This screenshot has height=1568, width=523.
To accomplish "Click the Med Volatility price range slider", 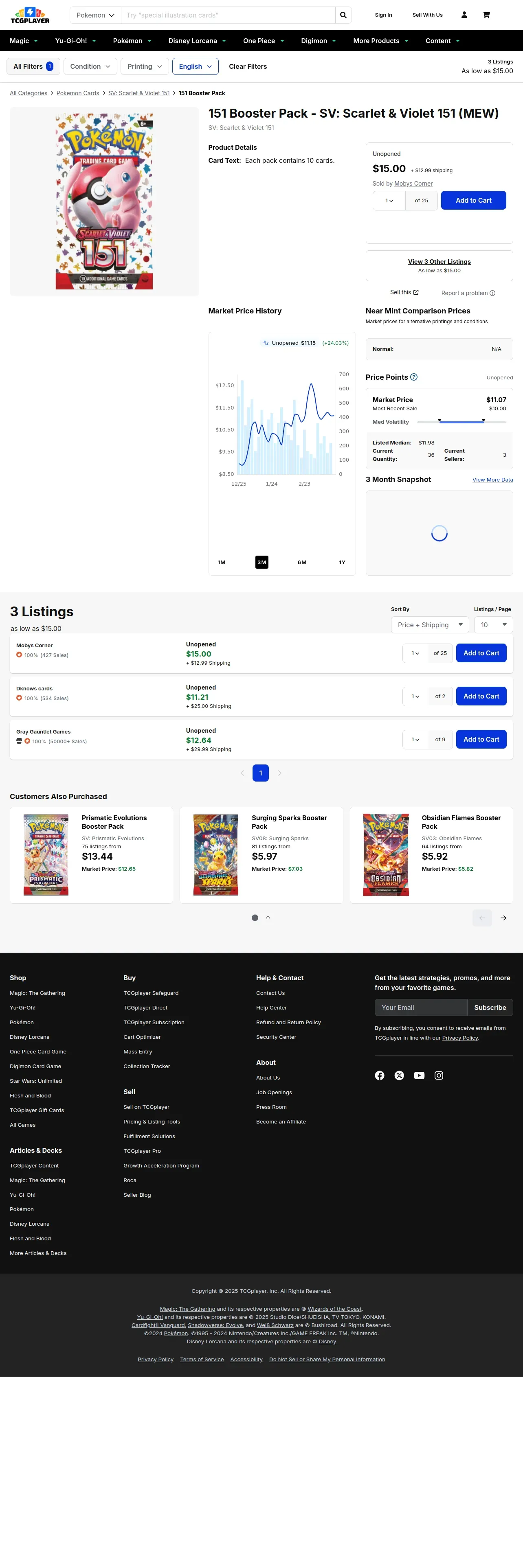I will pyautogui.click(x=461, y=422).
